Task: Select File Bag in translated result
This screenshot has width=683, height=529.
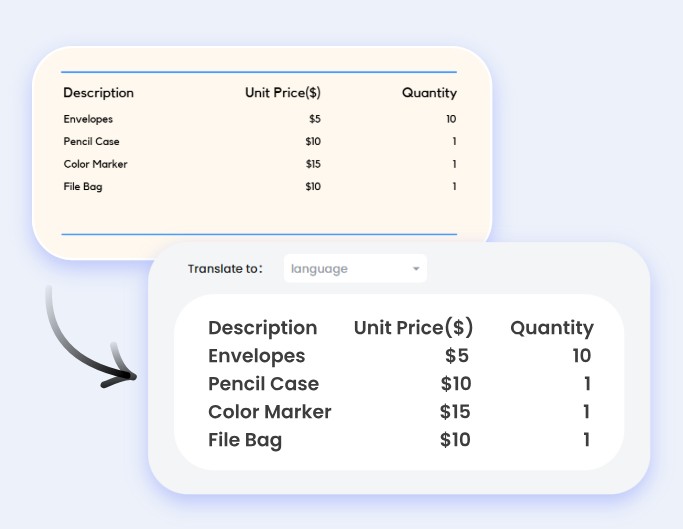Action: 245,440
